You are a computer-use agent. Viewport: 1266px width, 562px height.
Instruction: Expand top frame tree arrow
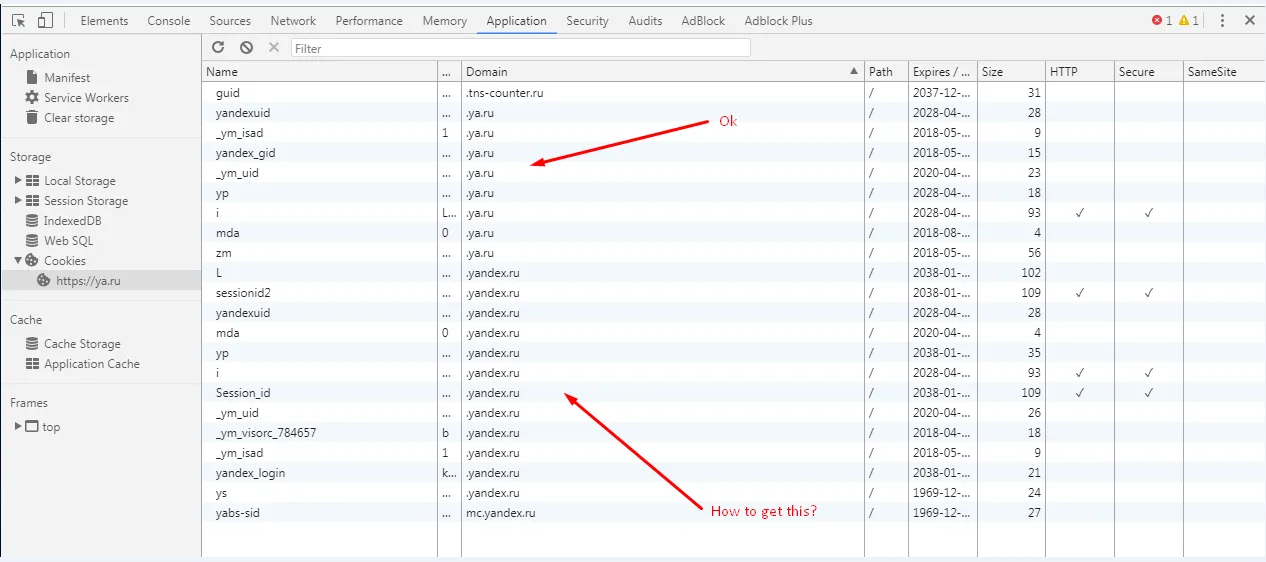[18, 426]
